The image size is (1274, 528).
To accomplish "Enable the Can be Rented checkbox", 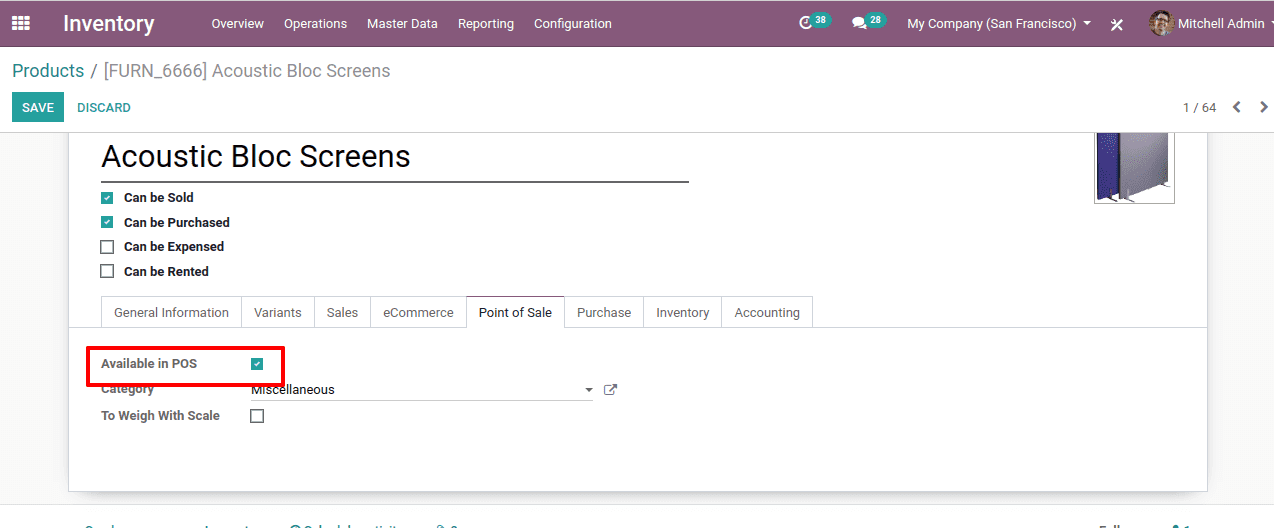I will pyautogui.click(x=107, y=271).
